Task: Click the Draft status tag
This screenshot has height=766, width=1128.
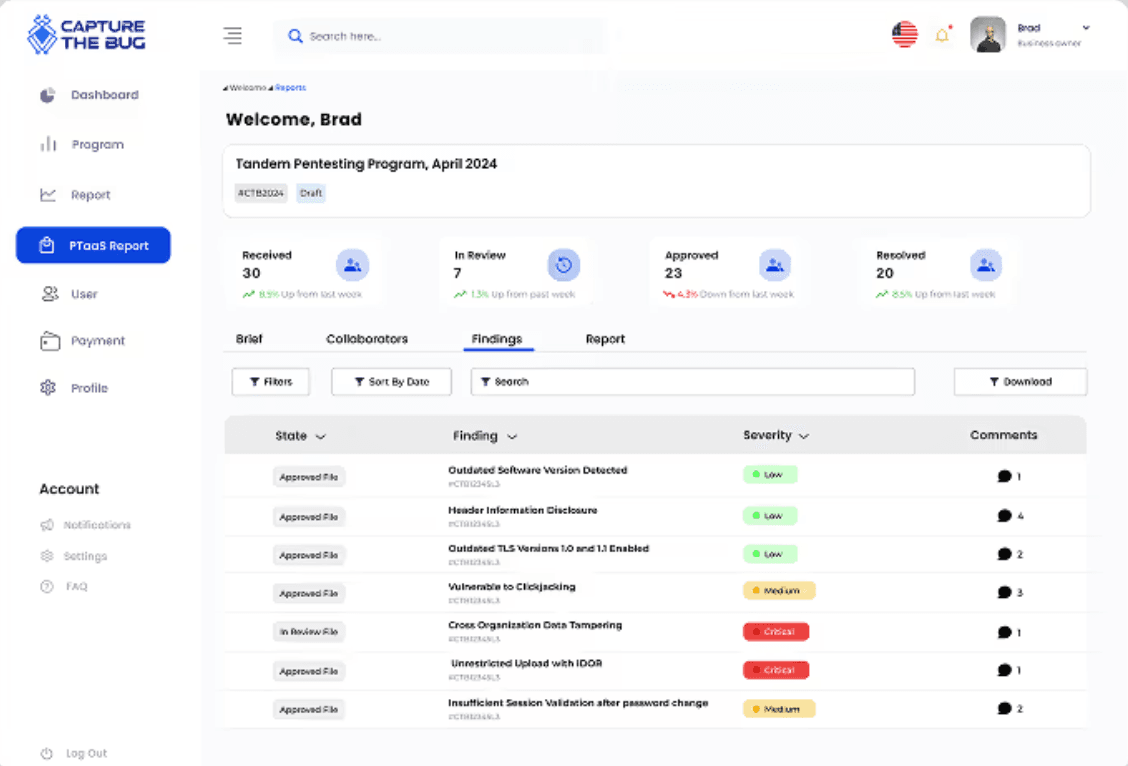Action: 311,193
